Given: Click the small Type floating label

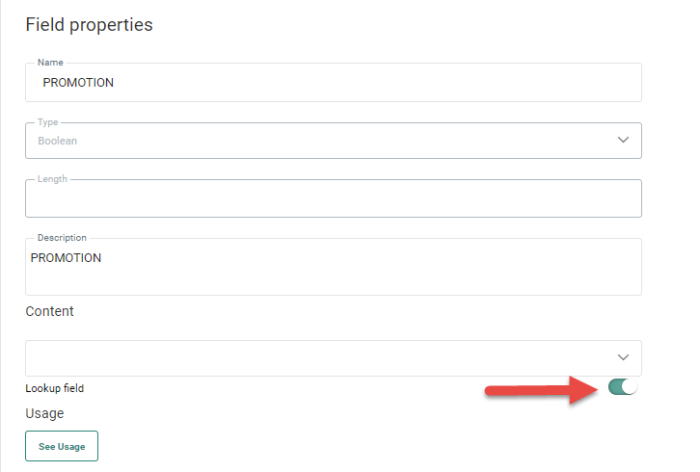Looking at the screenshot, I should coord(48,121).
